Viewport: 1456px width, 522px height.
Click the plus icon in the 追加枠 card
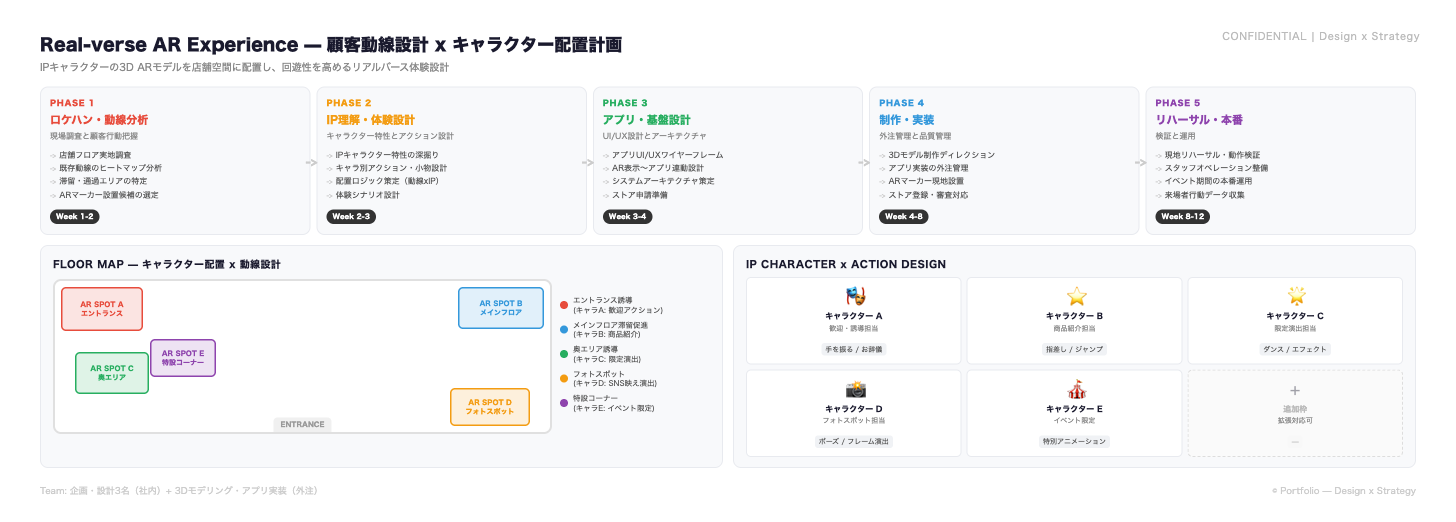(x=1295, y=391)
